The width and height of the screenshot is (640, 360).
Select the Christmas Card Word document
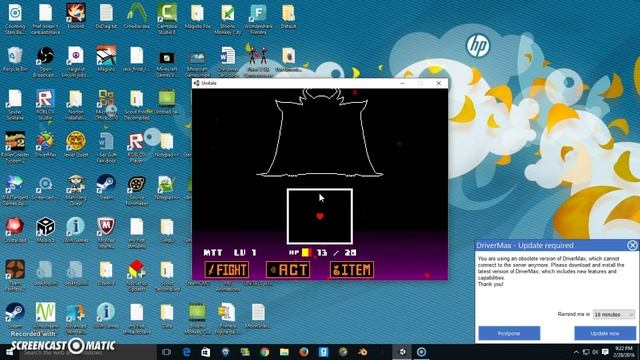[x=228, y=61]
